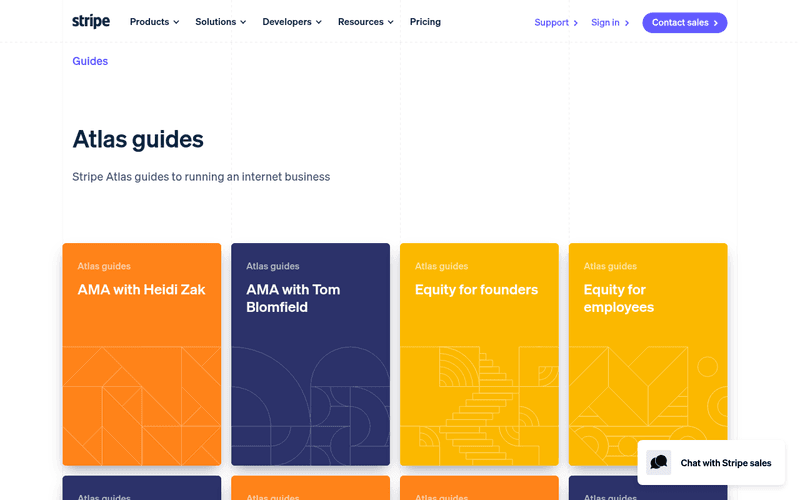Open the Support link
This screenshot has width=800, height=500.
click(x=556, y=22)
